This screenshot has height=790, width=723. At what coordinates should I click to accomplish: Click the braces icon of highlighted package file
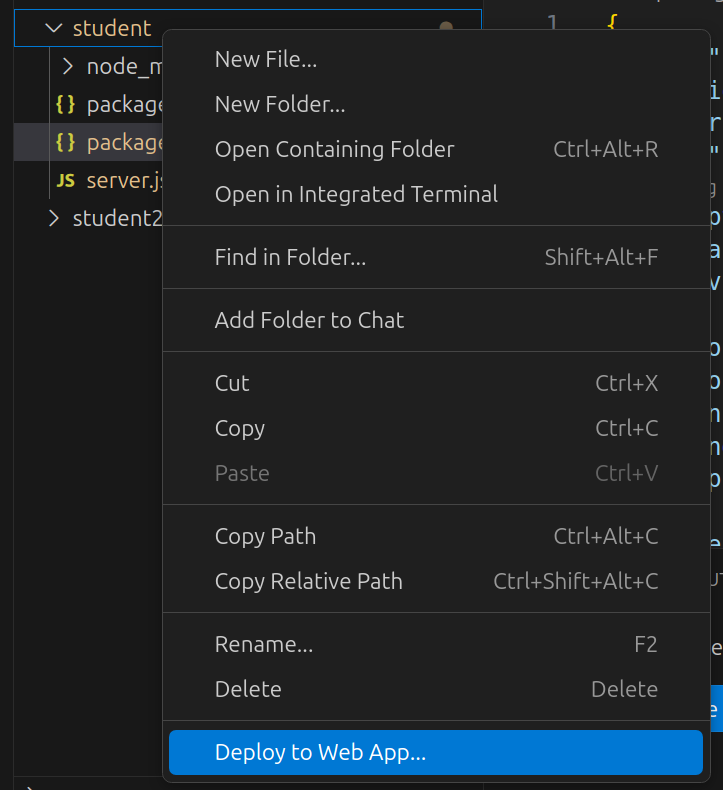(x=66, y=142)
